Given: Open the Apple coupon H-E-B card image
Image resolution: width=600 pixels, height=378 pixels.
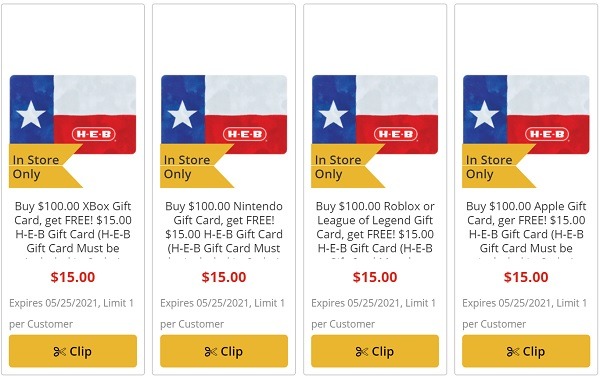Looking at the screenshot, I should click(x=526, y=114).
